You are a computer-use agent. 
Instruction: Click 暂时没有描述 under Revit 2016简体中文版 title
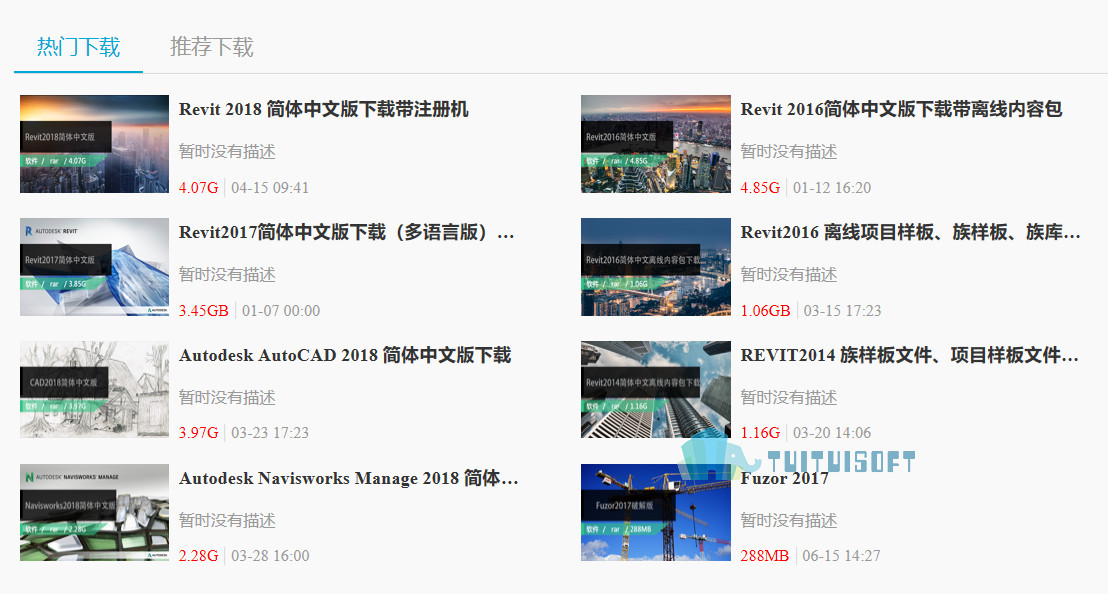789,152
